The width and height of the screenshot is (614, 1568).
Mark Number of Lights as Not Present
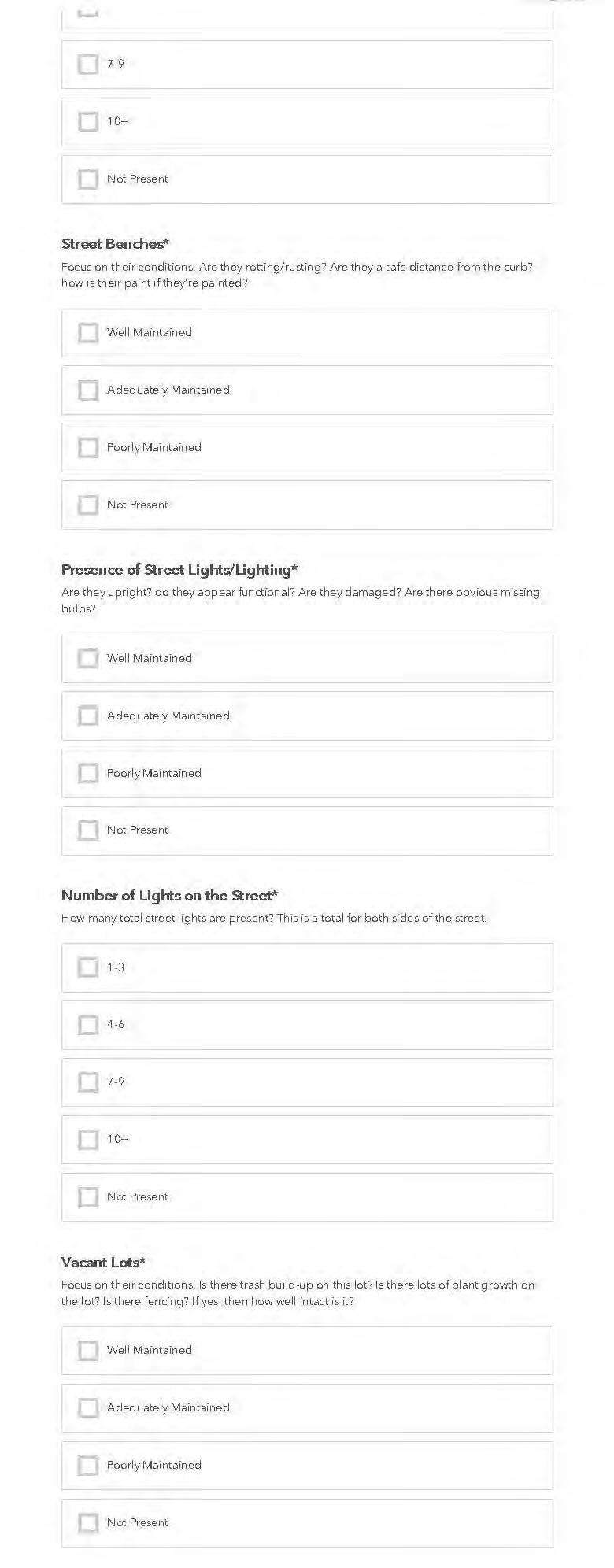pyautogui.click(x=88, y=1197)
